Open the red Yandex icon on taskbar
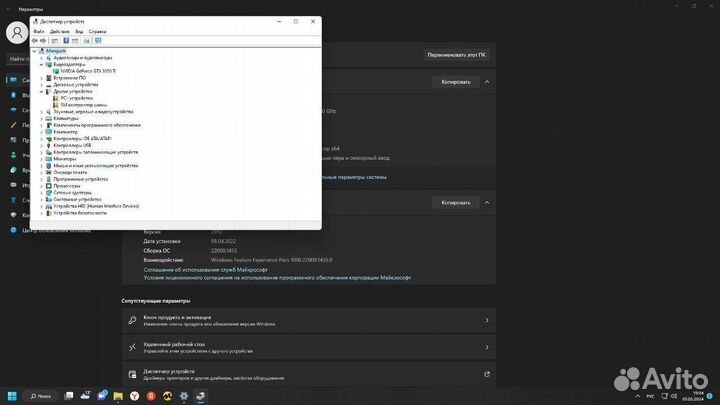 [x=151, y=396]
